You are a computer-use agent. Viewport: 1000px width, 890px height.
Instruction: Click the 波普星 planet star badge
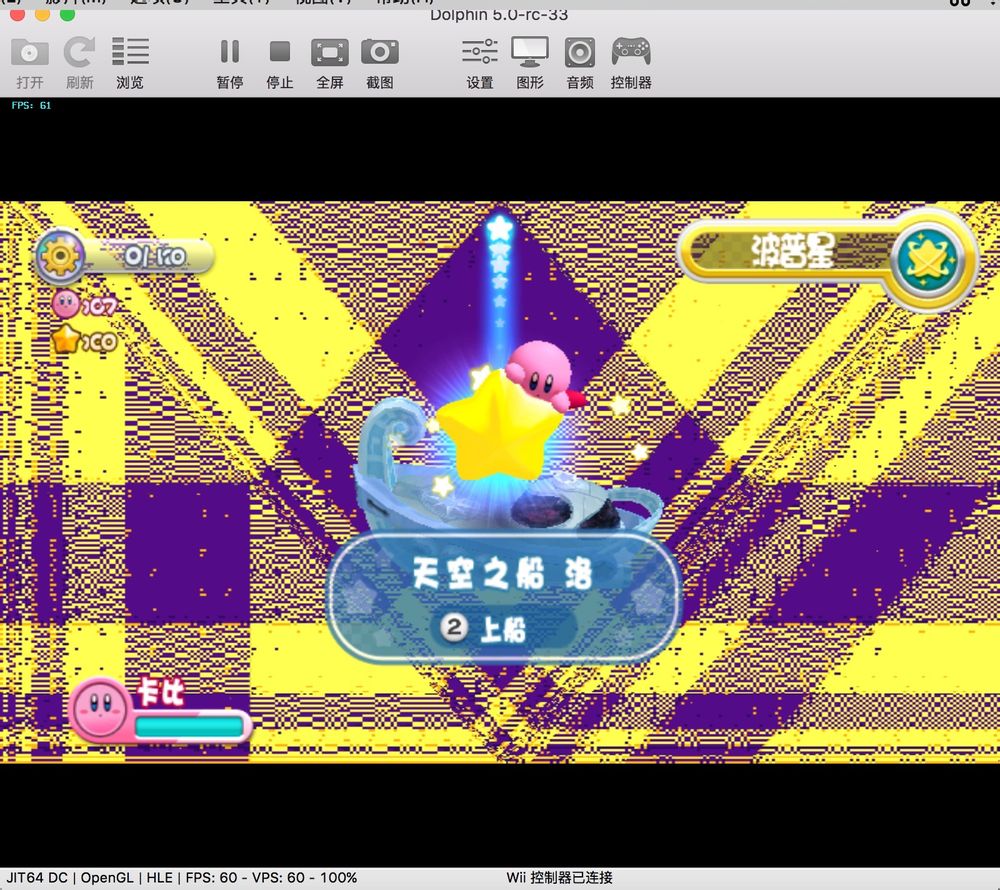point(929,260)
